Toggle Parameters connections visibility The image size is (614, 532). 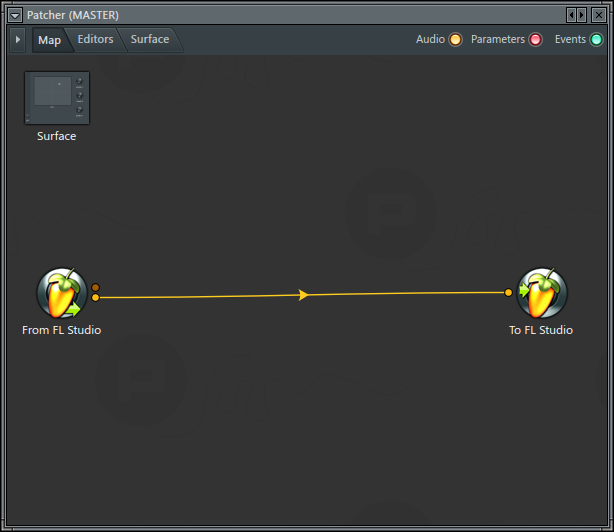[535, 40]
